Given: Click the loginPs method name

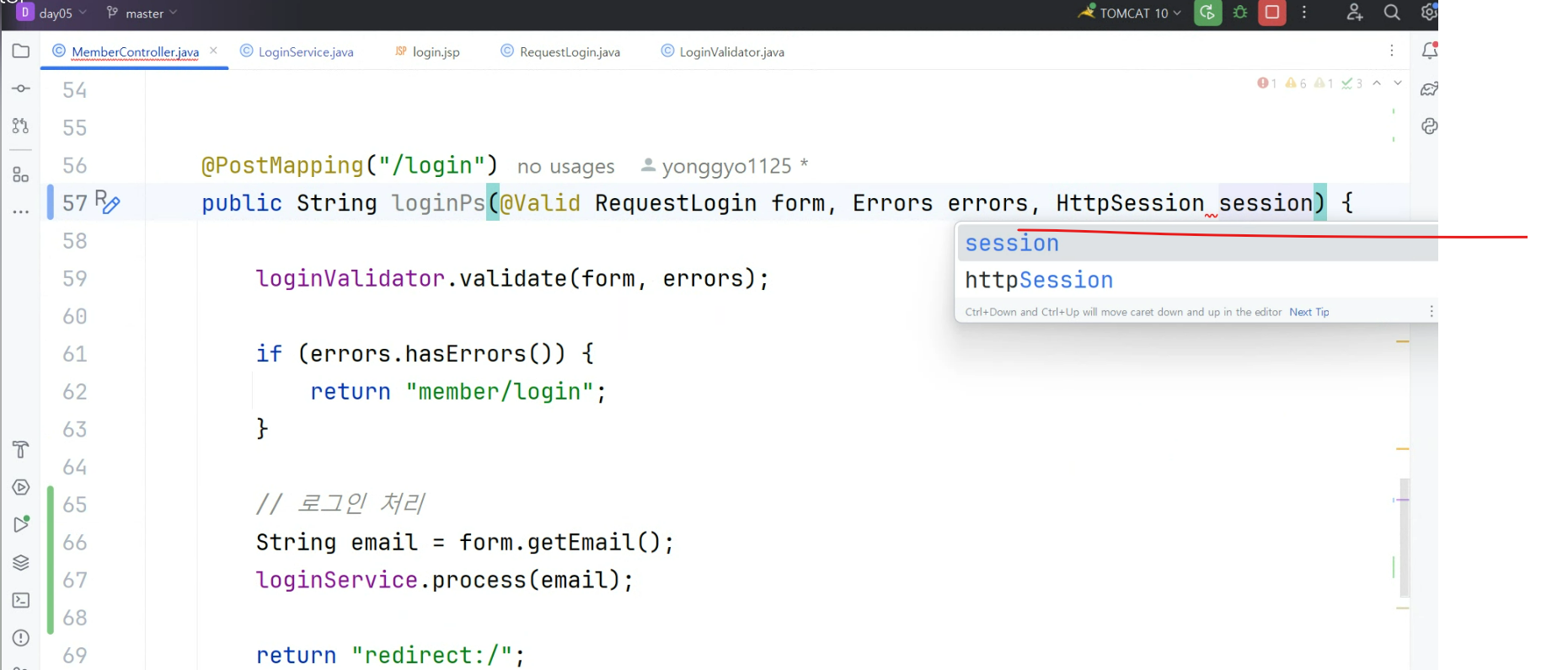Looking at the screenshot, I should (x=439, y=203).
